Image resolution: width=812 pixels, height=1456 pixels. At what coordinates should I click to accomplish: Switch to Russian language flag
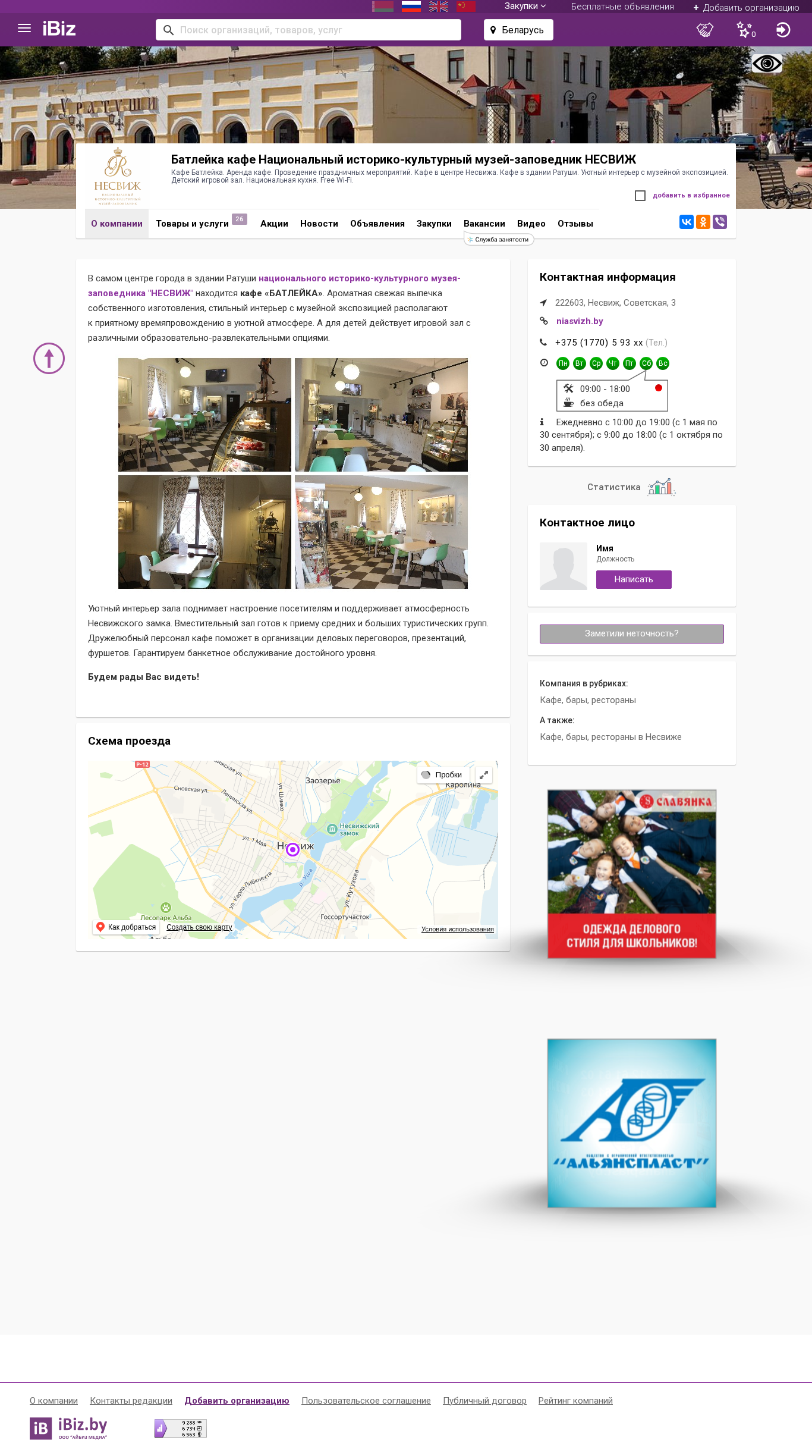click(411, 7)
